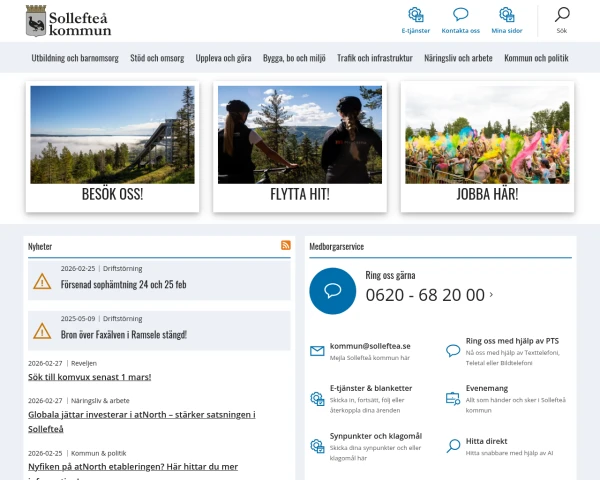This screenshot has width=600, height=480.
Task: Expand the Bygga, bo och miljö menu
Action: [280, 59]
